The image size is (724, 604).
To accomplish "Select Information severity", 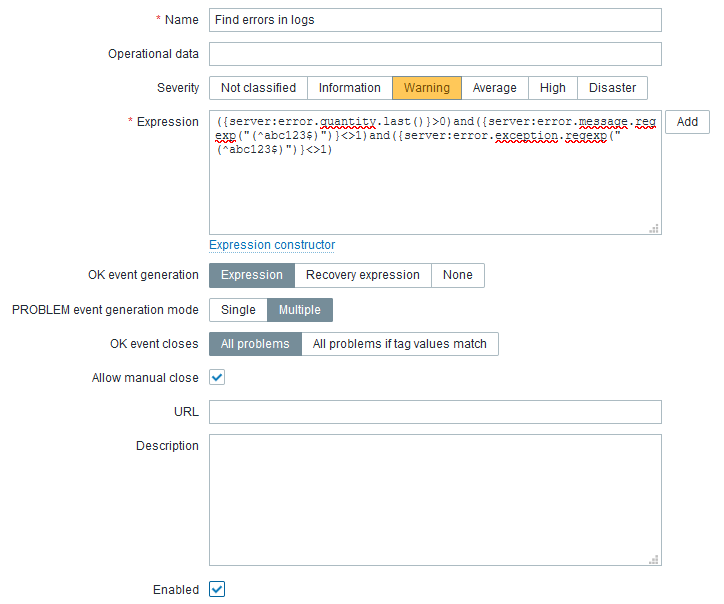I will [x=350, y=88].
